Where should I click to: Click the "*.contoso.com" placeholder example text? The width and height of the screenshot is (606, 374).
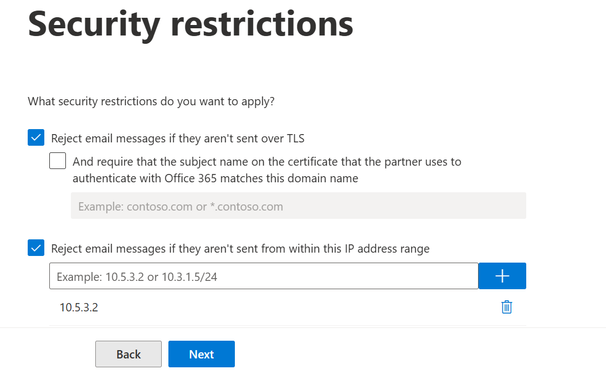(x=247, y=206)
